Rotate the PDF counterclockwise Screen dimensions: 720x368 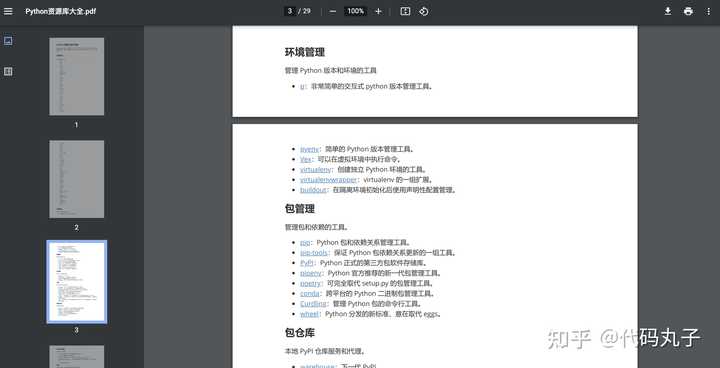point(423,11)
